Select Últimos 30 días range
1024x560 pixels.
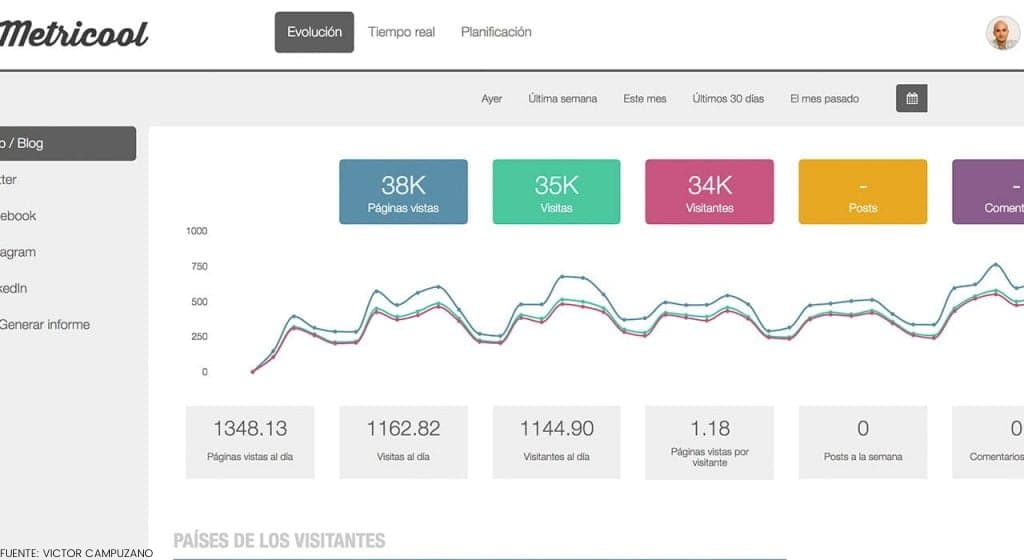coord(727,99)
